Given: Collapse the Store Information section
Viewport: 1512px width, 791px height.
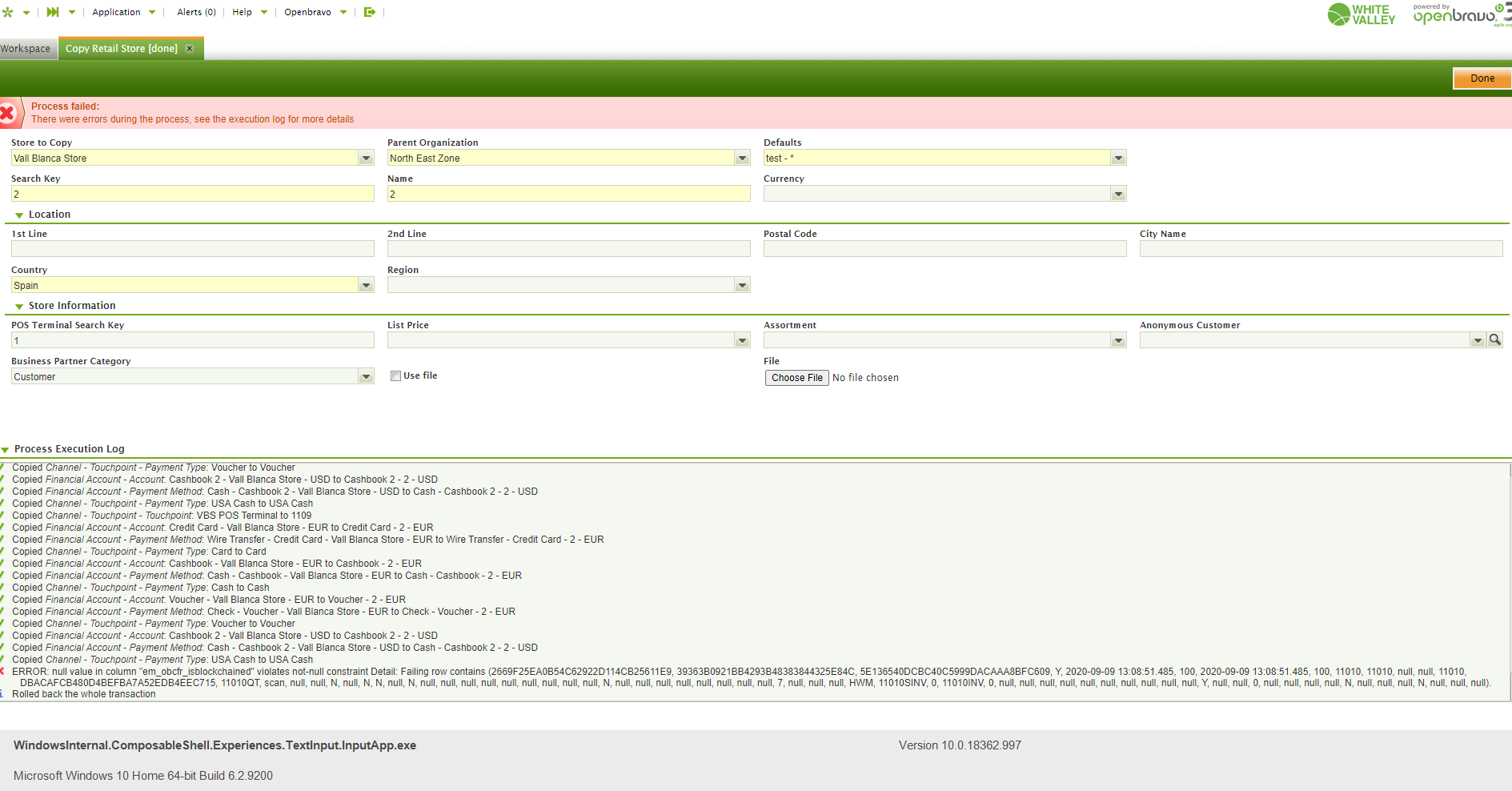Looking at the screenshot, I should [x=19, y=307].
